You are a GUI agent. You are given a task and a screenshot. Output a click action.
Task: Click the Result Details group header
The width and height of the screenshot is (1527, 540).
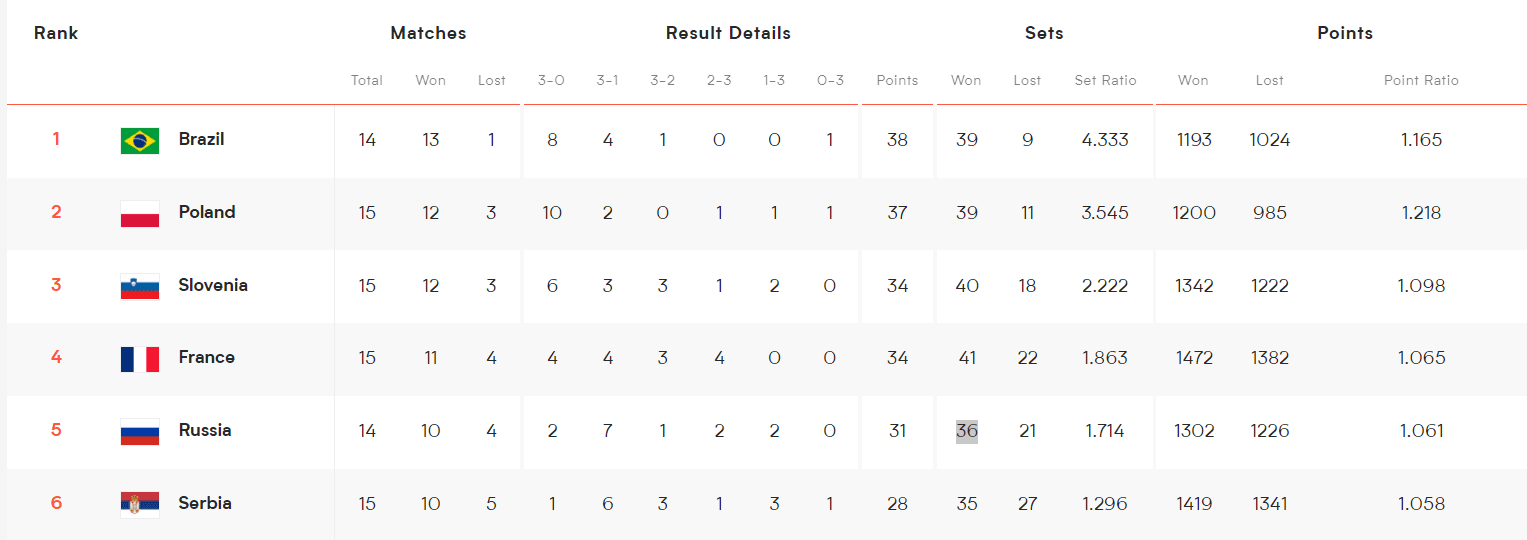point(728,33)
